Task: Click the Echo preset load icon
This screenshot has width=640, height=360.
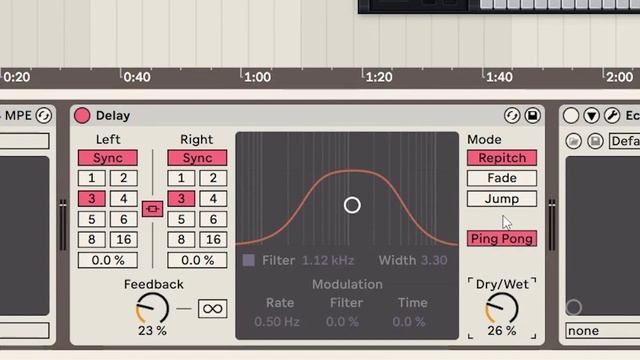Action: tap(573, 141)
